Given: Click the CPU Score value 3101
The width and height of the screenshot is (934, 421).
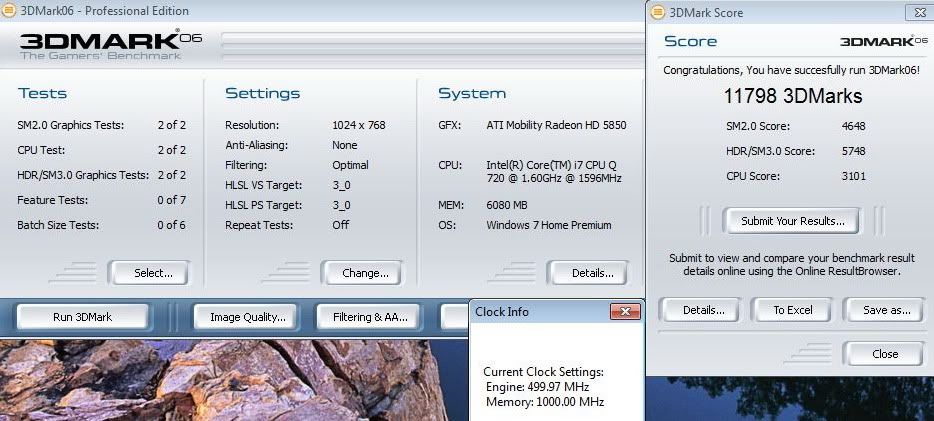Looking at the screenshot, I should click(854, 176).
